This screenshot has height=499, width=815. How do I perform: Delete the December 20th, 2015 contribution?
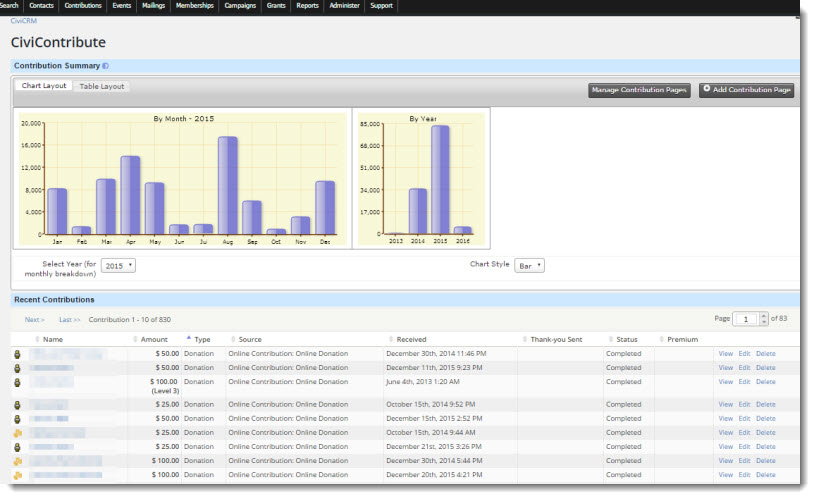[x=766, y=475]
